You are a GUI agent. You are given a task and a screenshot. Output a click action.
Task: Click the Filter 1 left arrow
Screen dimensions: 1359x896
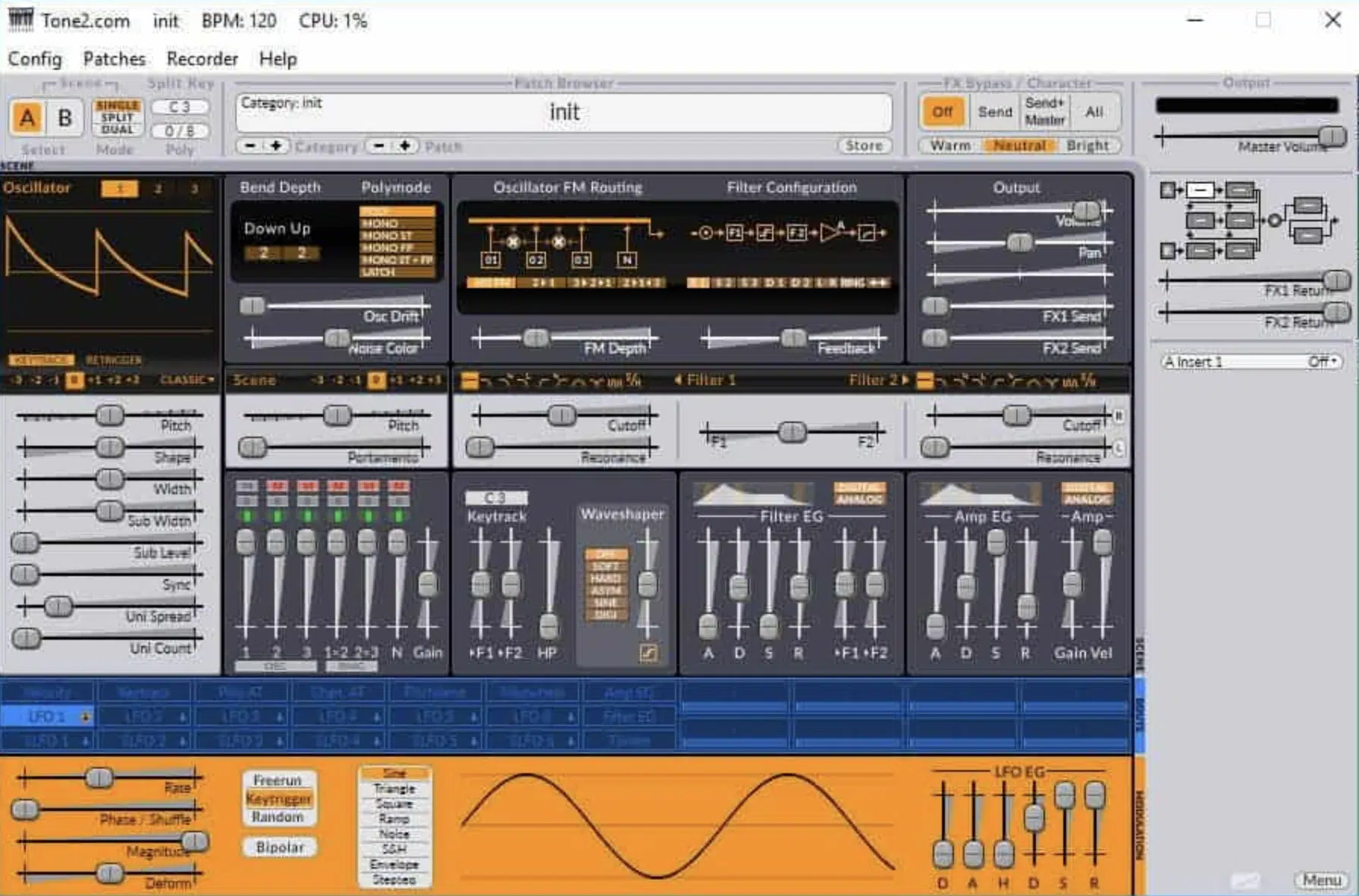click(x=678, y=380)
